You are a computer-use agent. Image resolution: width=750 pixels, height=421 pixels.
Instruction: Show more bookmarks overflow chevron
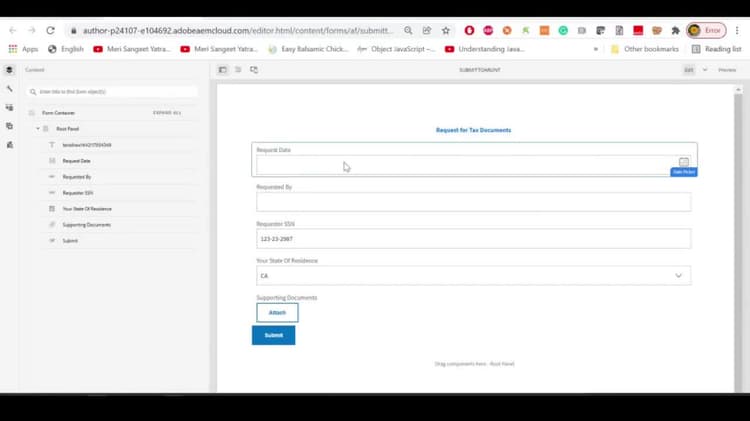click(x=596, y=49)
